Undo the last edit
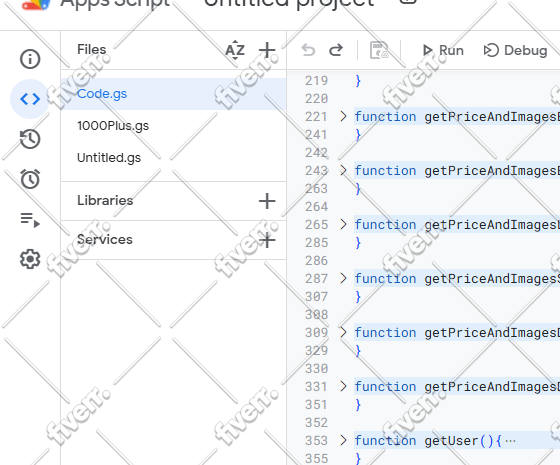This screenshot has width=560, height=465. point(308,50)
